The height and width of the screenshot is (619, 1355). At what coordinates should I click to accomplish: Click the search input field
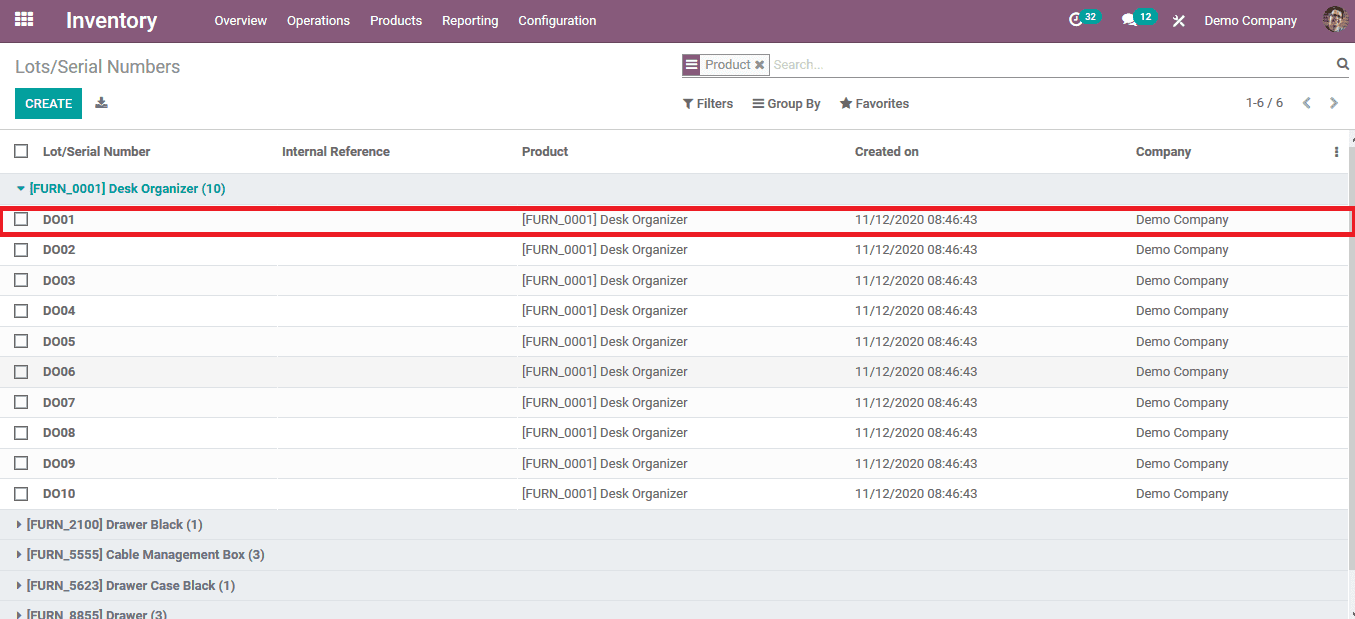(x=1050, y=64)
